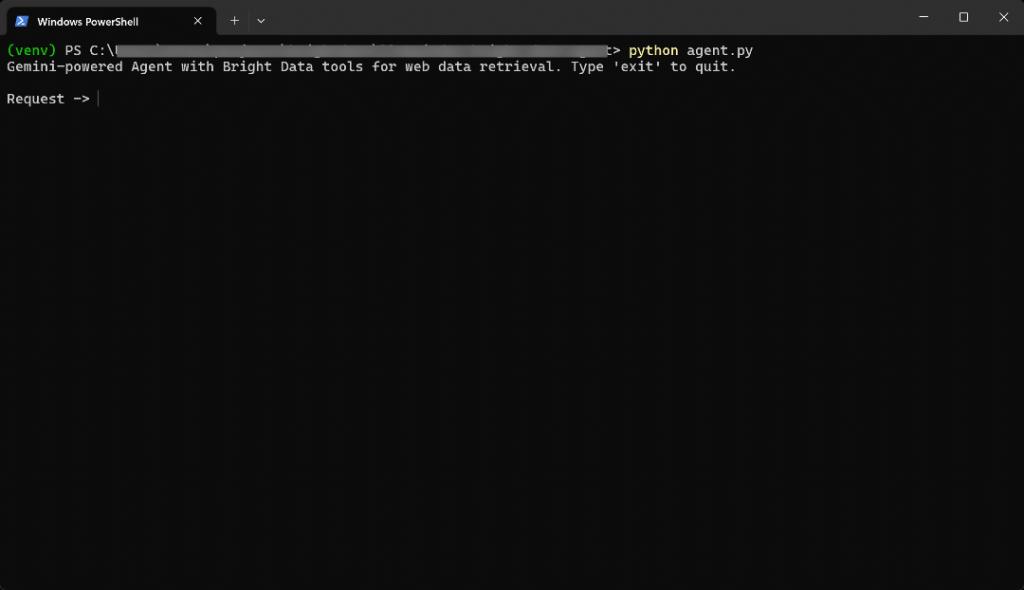Click the arrow symbol after Request

click(82, 98)
